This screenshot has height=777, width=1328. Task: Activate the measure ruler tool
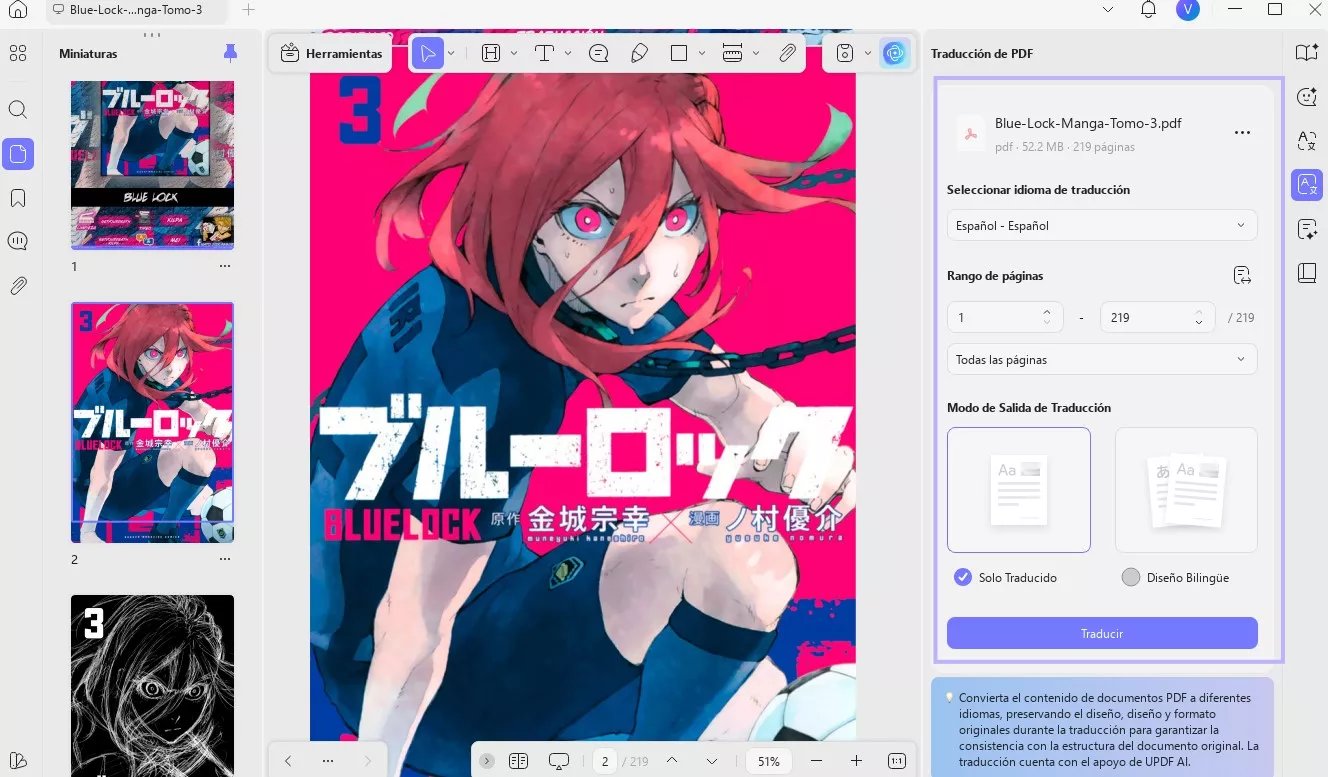tap(732, 53)
